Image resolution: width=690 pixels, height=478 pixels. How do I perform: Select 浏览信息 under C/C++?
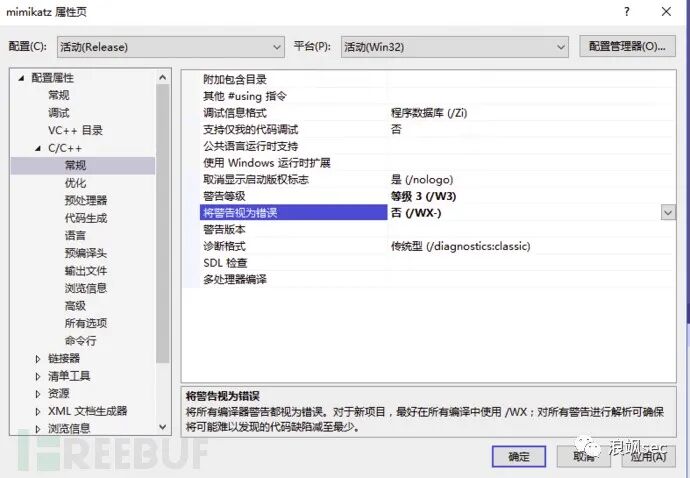pyautogui.click(x=86, y=288)
